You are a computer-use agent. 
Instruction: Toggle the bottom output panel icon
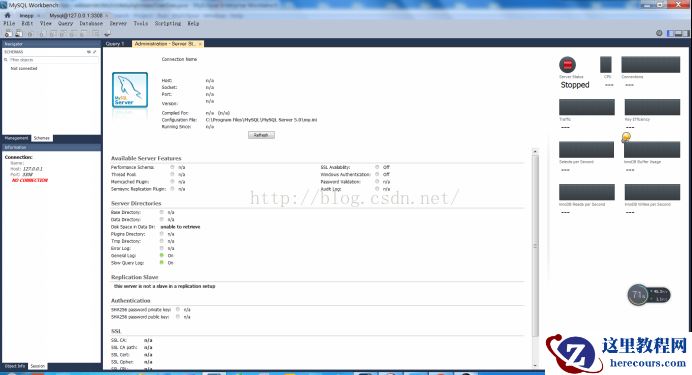pos(678,33)
